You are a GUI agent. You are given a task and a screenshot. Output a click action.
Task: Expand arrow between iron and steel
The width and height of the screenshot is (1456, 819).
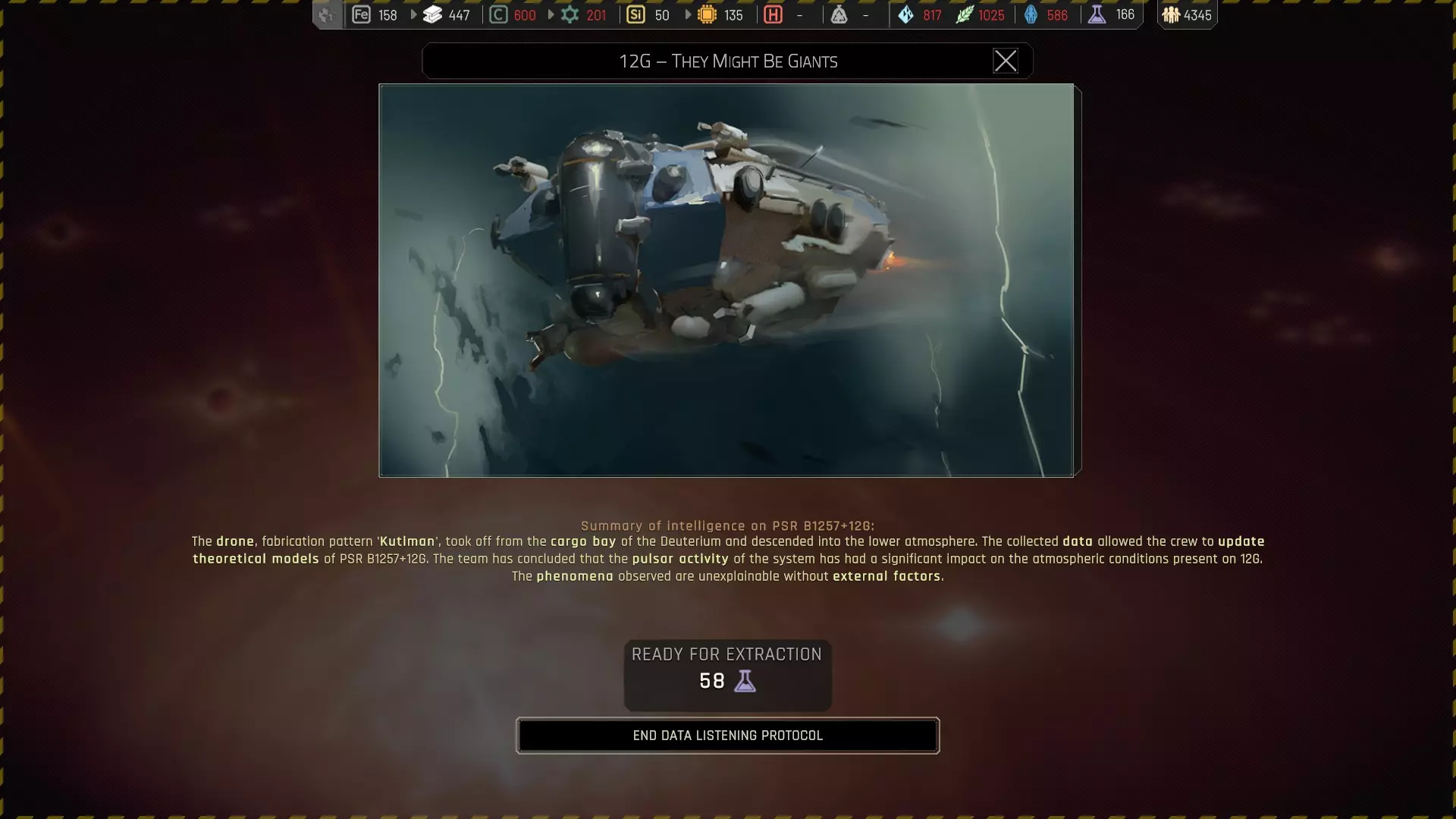[x=413, y=14]
